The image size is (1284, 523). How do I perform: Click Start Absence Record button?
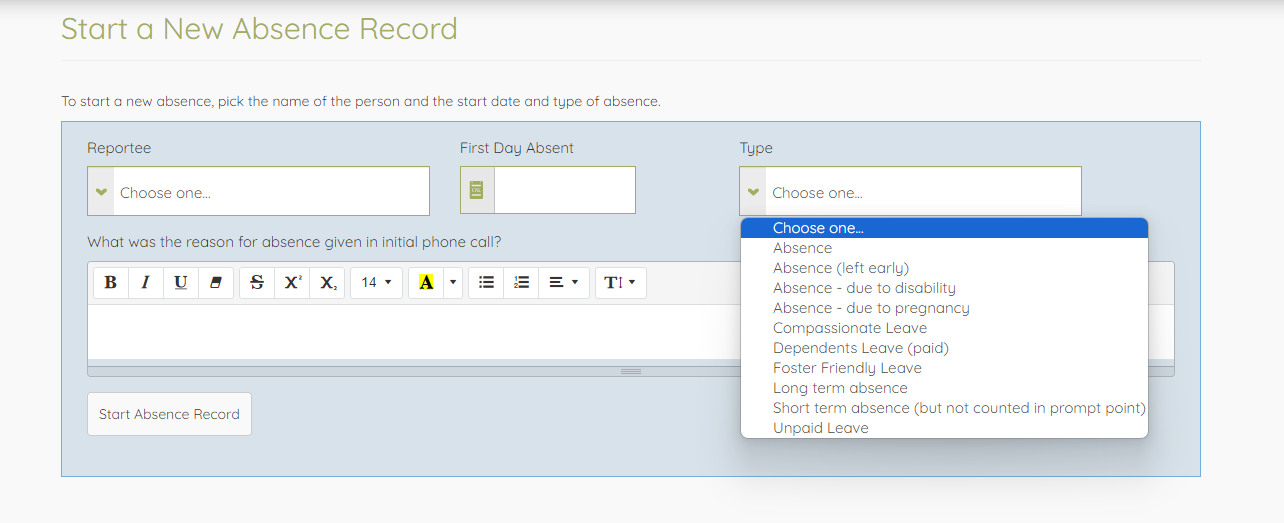169,414
